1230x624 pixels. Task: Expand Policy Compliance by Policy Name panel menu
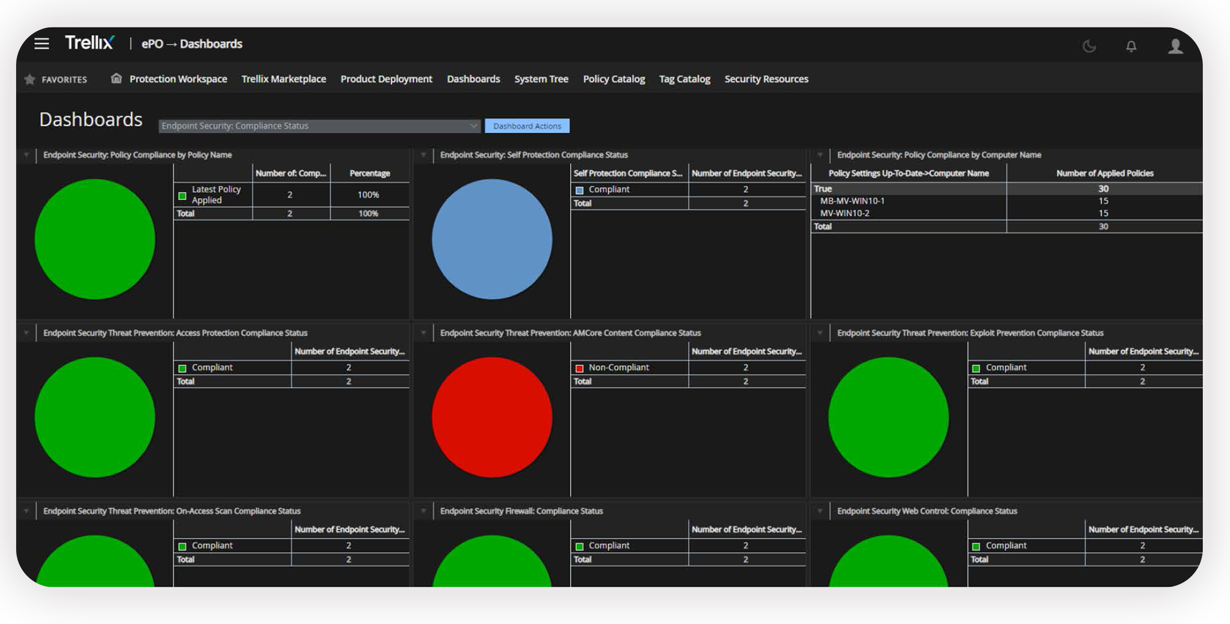tap(27, 155)
